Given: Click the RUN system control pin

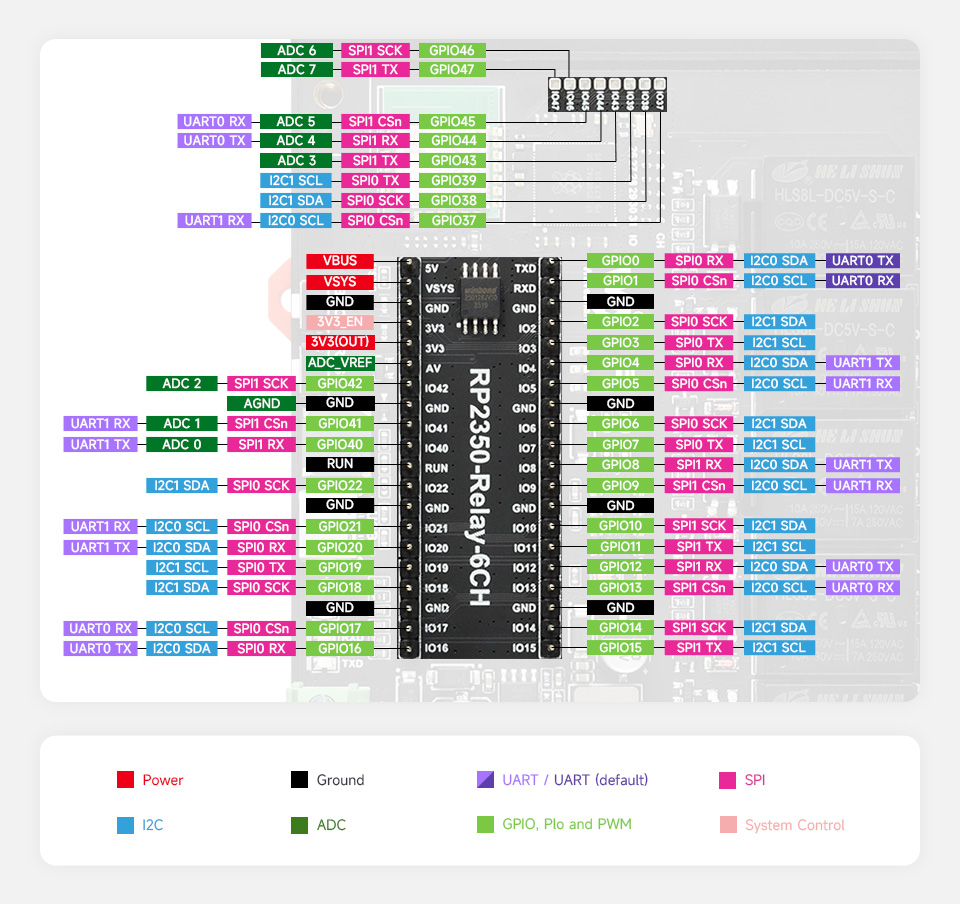Looking at the screenshot, I should pyautogui.click(x=342, y=464).
